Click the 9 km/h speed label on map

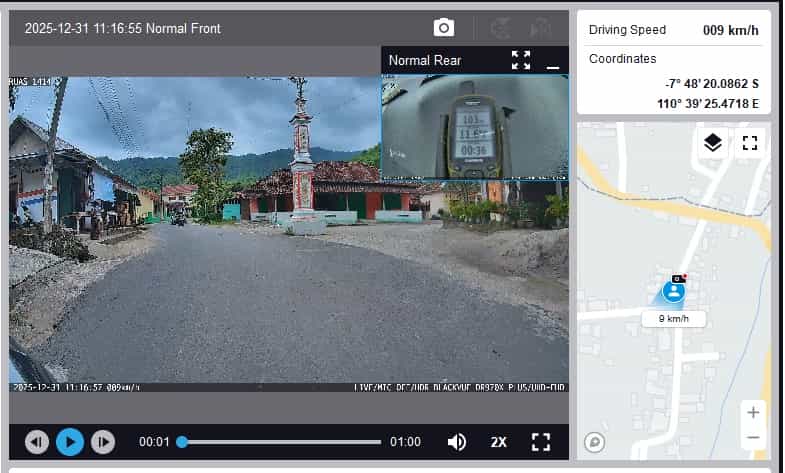click(x=673, y=319)
